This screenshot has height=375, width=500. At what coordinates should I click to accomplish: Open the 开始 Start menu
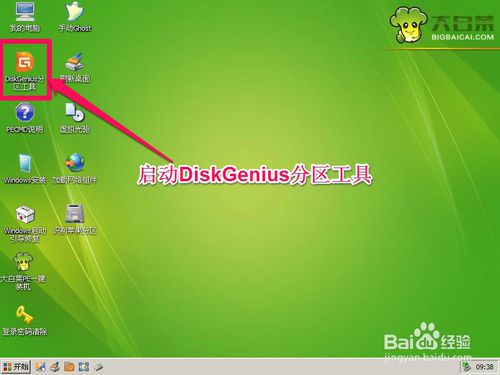point(15,367)
